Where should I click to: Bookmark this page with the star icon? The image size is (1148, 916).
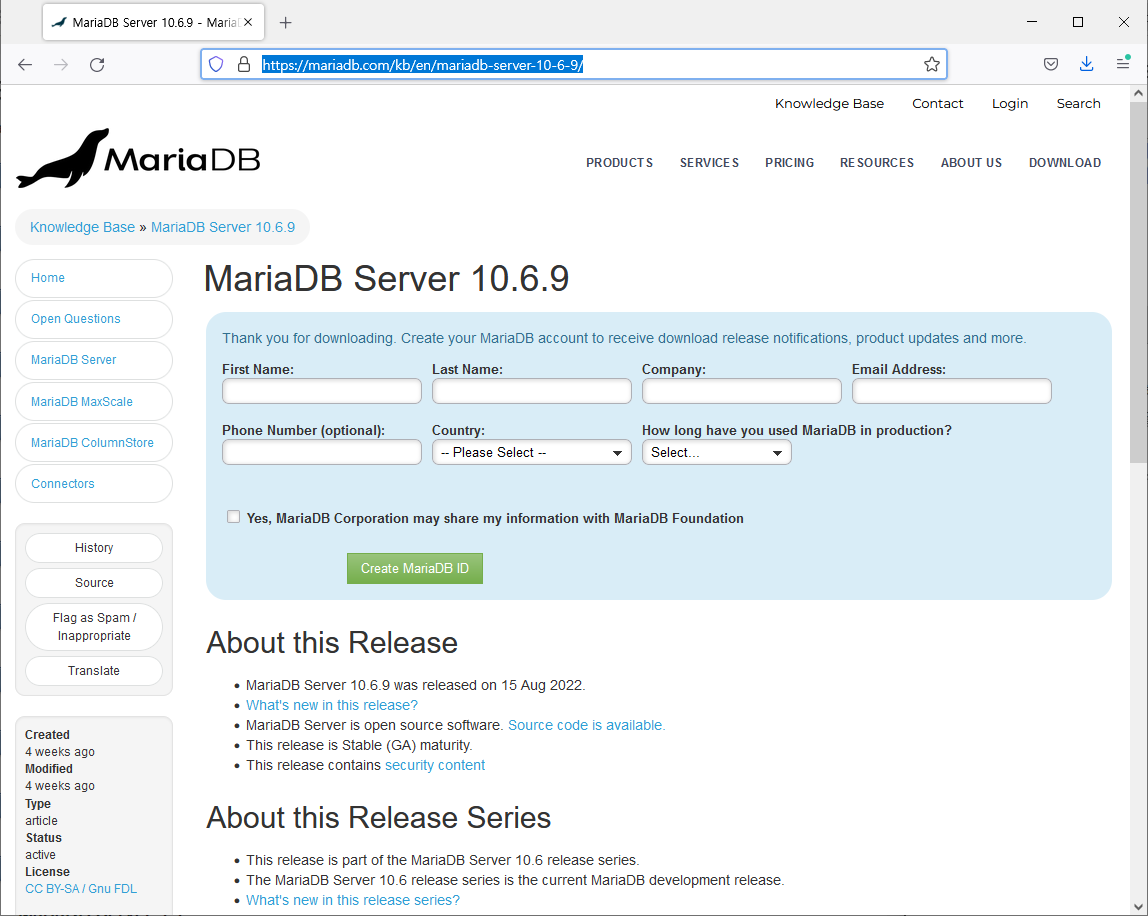(931, 64)
